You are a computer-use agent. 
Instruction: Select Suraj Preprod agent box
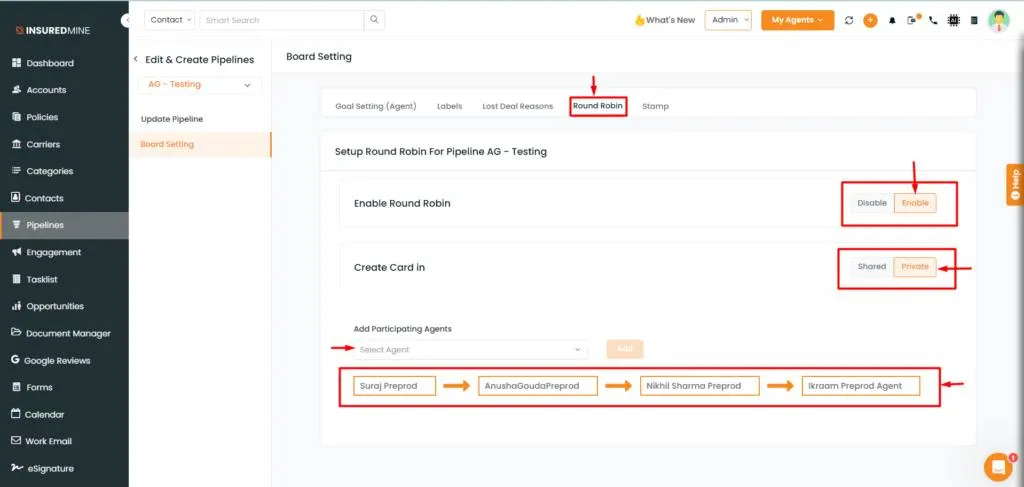(394, 386)
